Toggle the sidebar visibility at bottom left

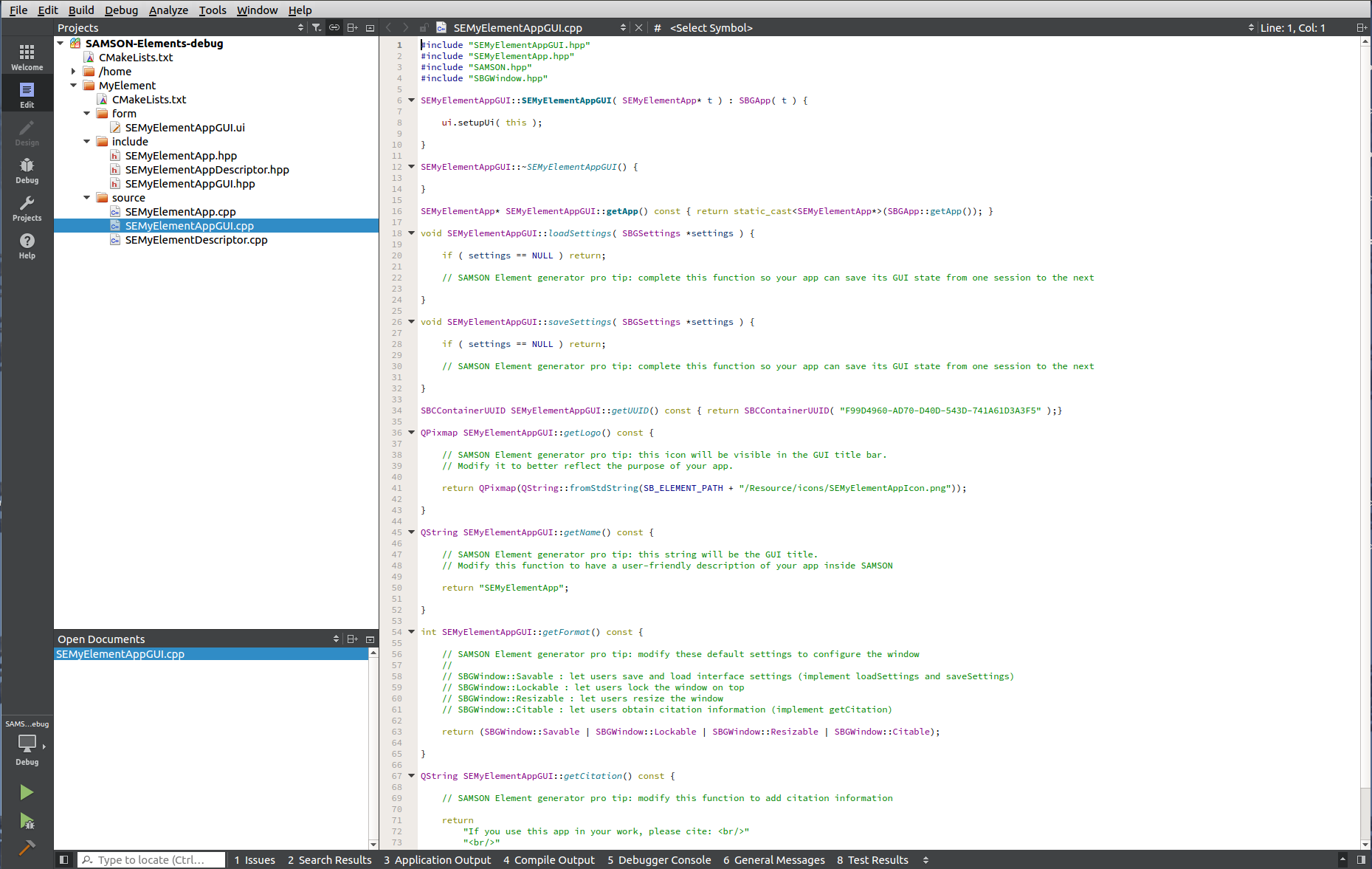(64, 859)
